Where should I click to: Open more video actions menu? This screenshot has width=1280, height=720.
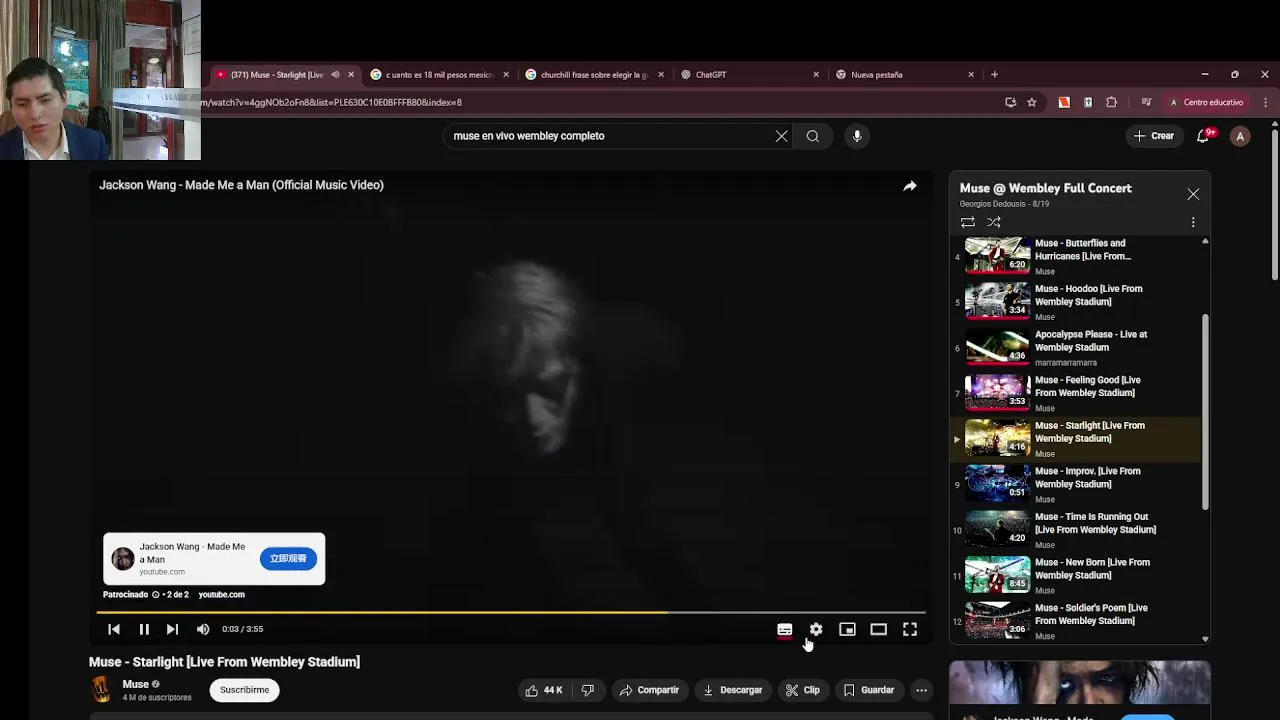(921, 690)
